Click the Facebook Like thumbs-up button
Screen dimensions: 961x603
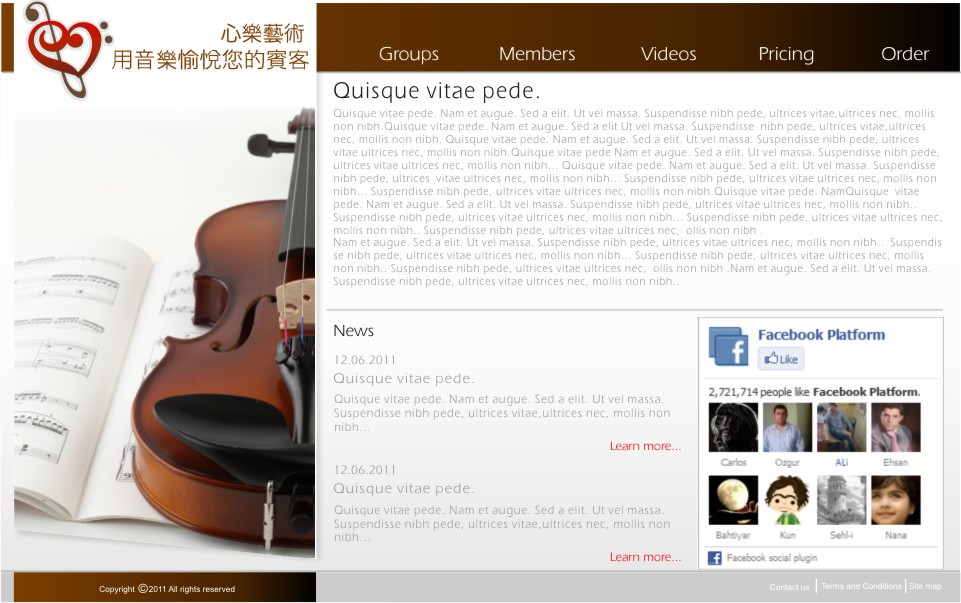(781, 358)
